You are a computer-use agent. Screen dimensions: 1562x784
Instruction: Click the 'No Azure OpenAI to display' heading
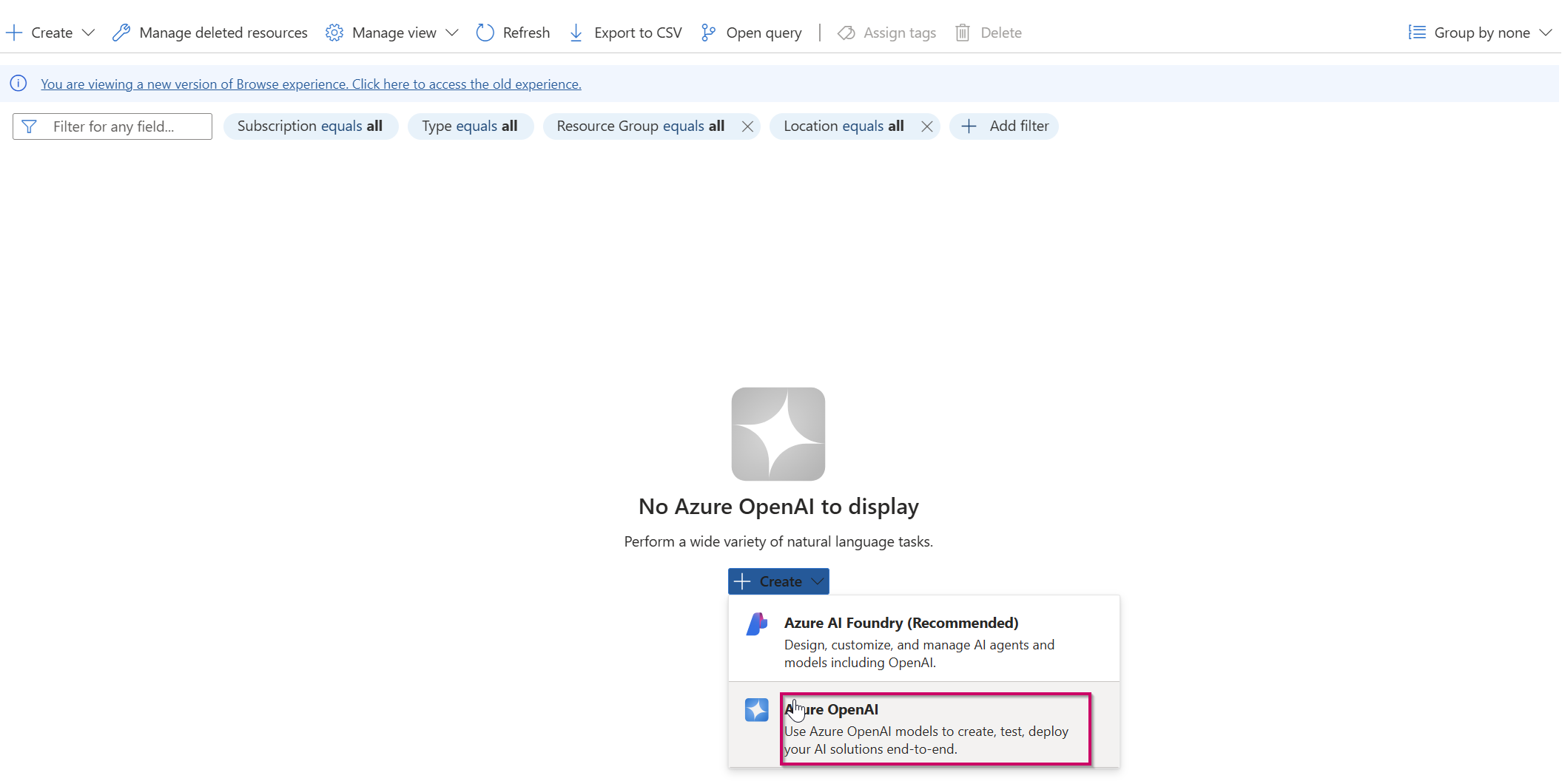pyautogui.click(x=778, y=507)
